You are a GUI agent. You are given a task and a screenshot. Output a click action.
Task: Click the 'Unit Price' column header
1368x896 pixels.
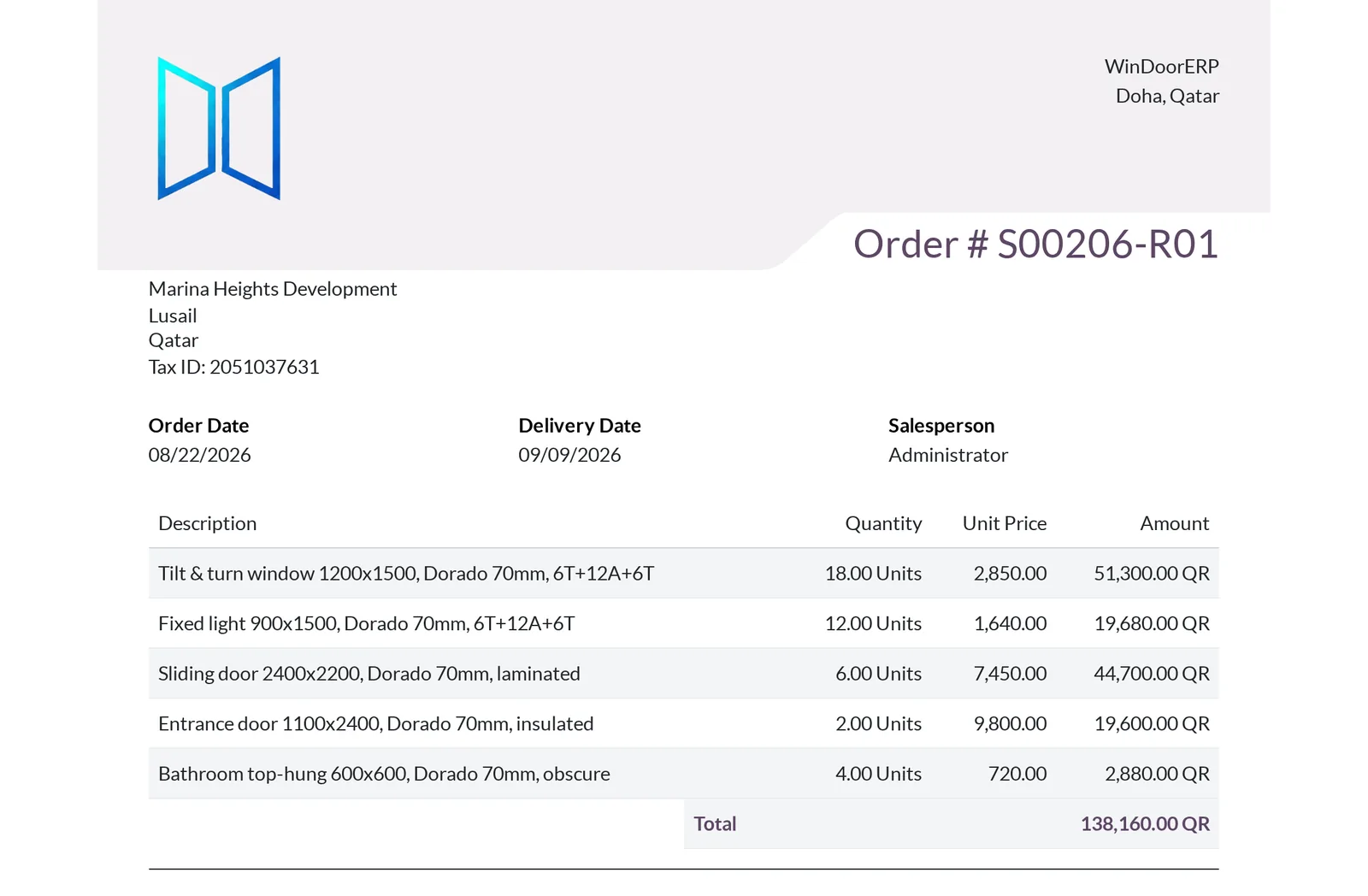1005,523
